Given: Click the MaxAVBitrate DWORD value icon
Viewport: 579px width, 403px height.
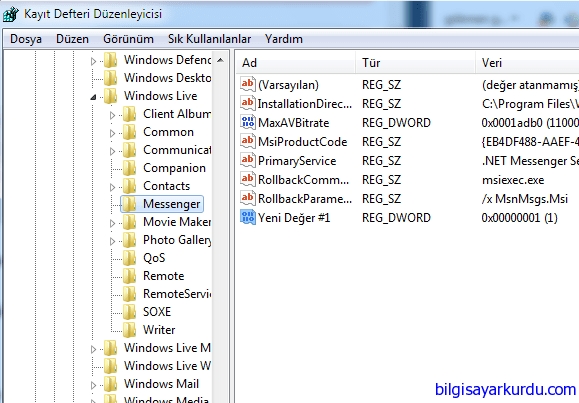Looking at the screenshot, I should click(247, 122).
